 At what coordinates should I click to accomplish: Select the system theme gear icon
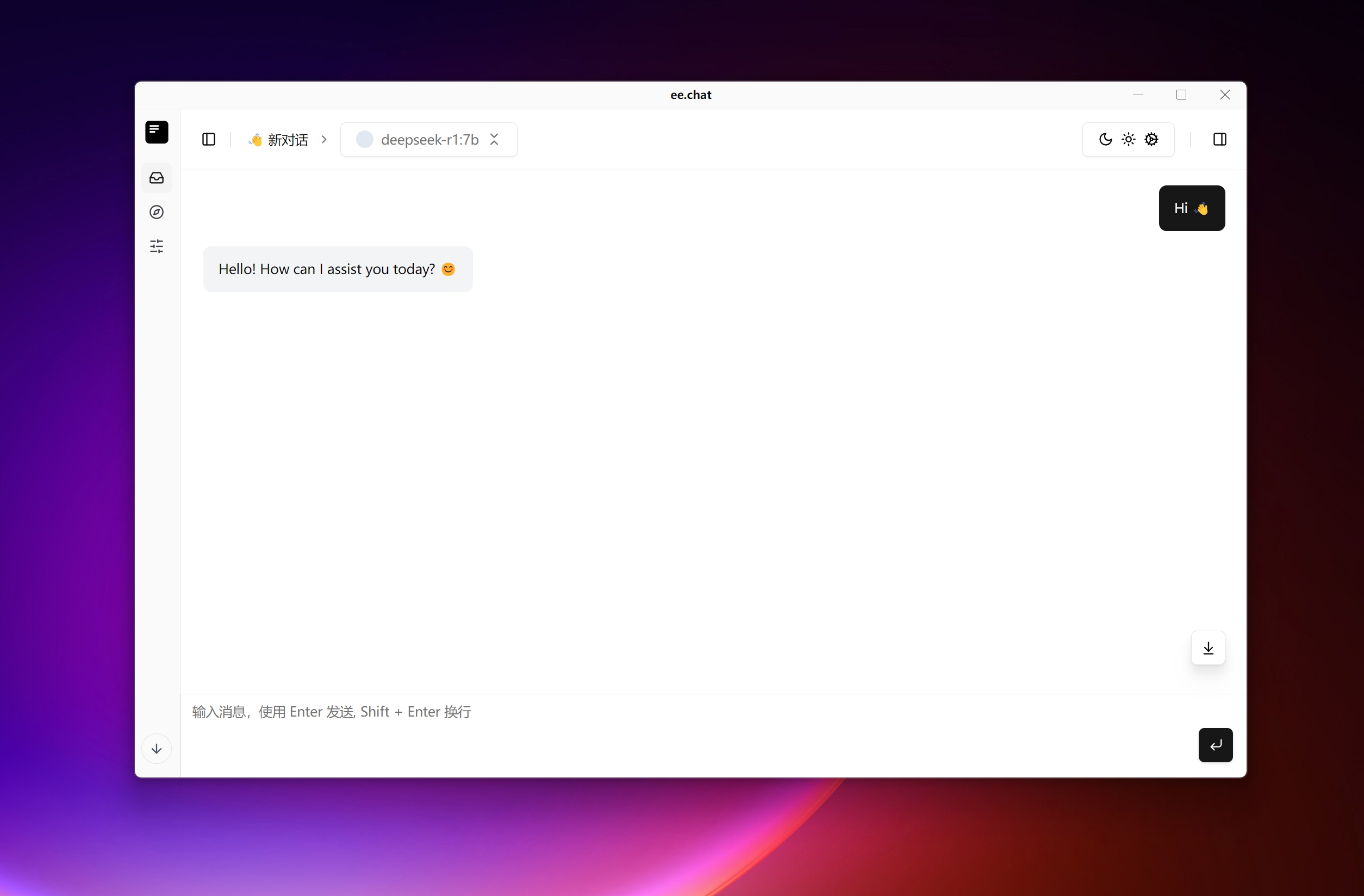1151,139
